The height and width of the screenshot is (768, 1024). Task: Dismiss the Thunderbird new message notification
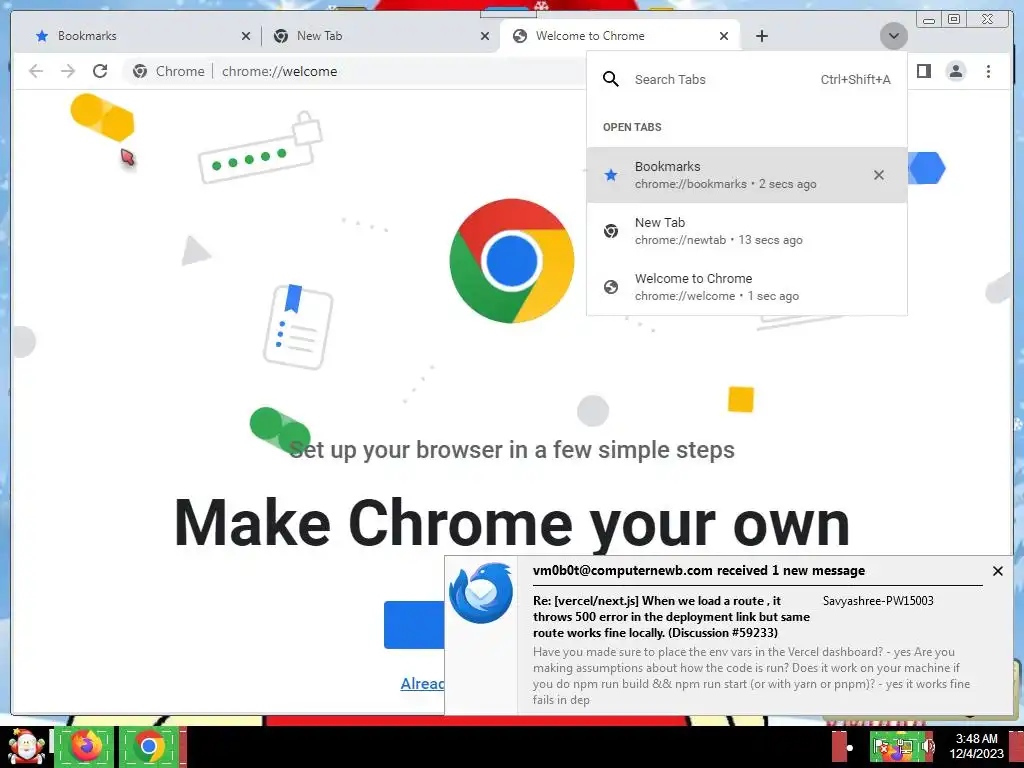pyautogui.click(x=998, y=571)
